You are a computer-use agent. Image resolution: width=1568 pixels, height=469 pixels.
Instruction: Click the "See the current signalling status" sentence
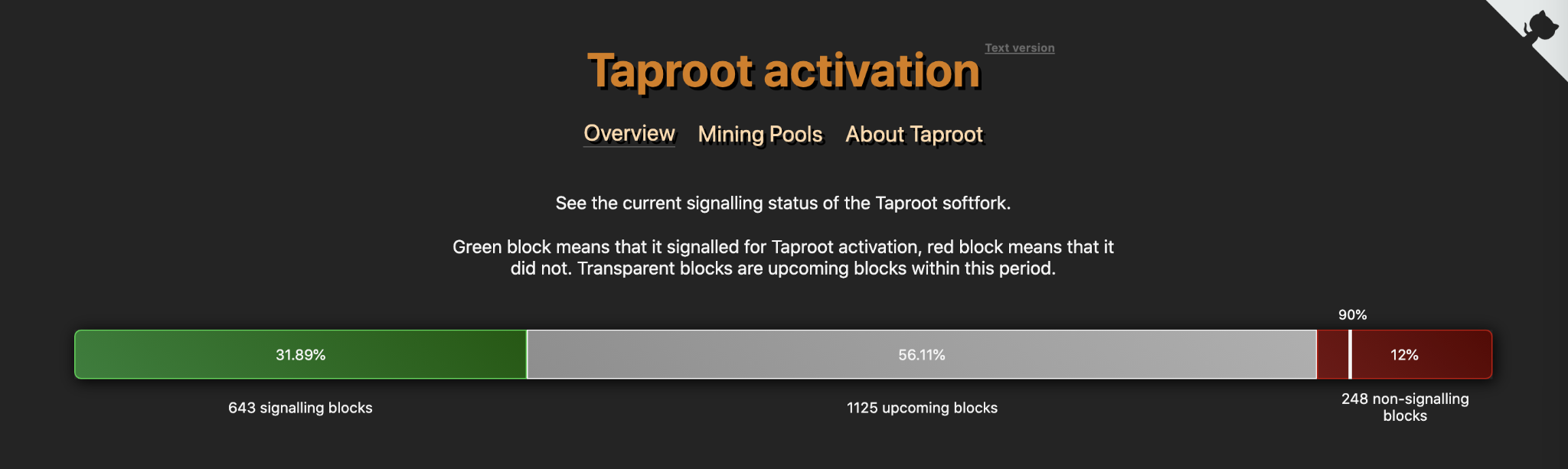pyautogui.click(x=782, y=204)
